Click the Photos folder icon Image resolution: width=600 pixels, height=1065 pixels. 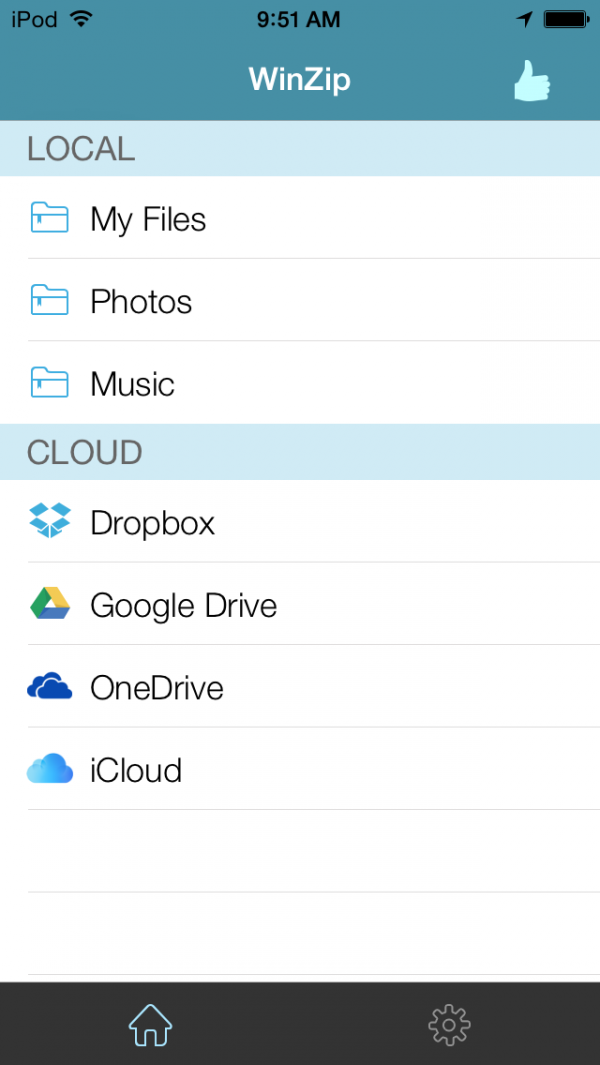point(49,300)
